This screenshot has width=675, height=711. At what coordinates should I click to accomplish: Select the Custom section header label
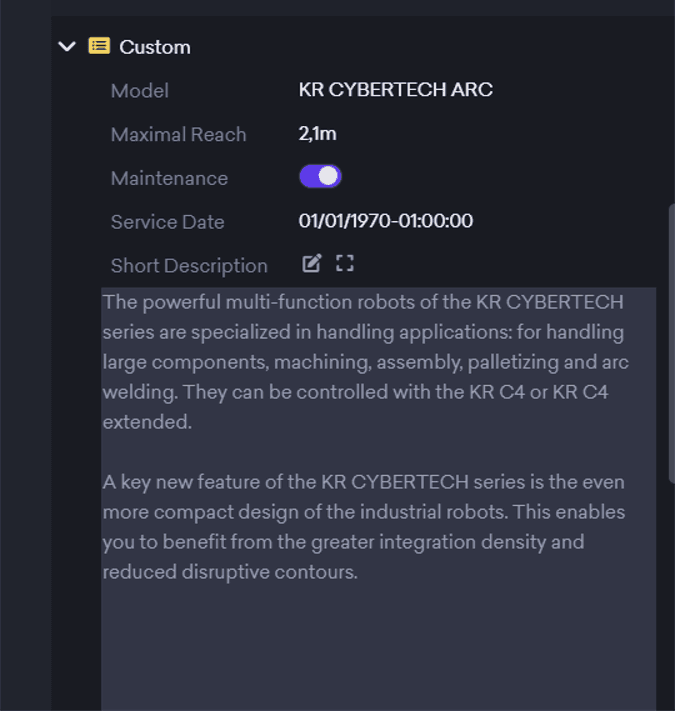pyautogui.click(x=155, y=47)
